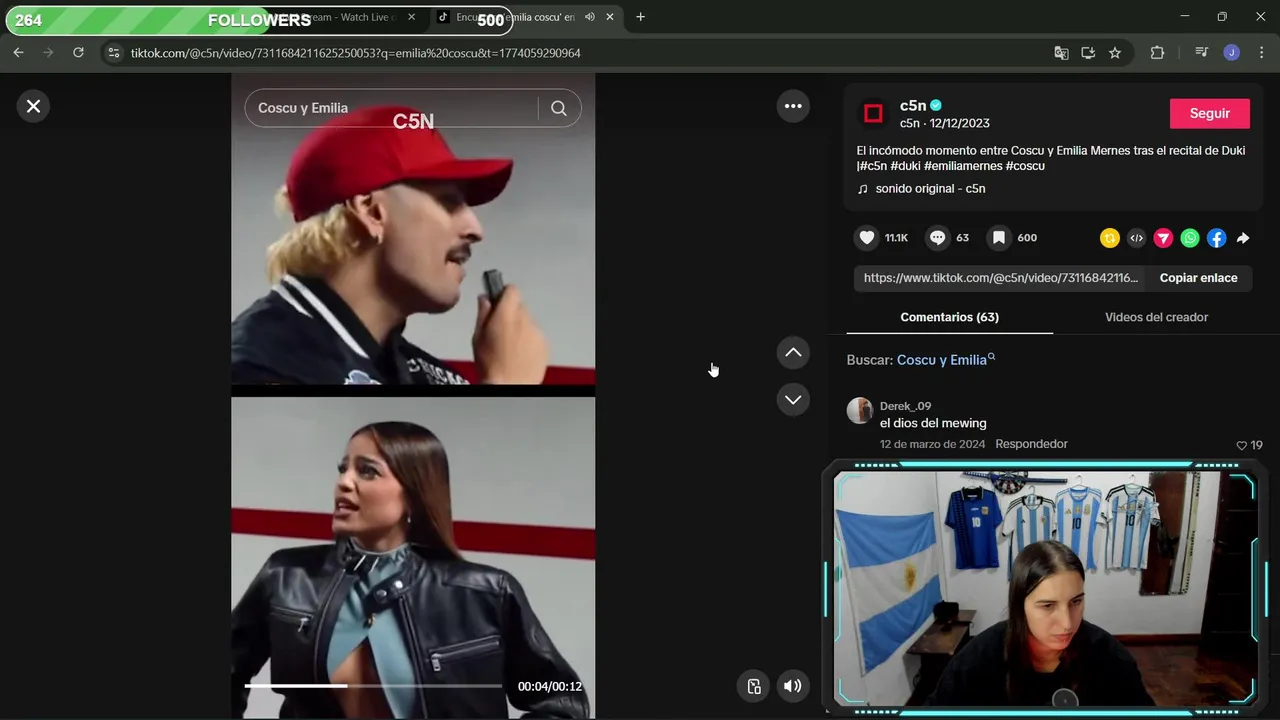Click the '12/12/2023' post date text

point(959,123)
